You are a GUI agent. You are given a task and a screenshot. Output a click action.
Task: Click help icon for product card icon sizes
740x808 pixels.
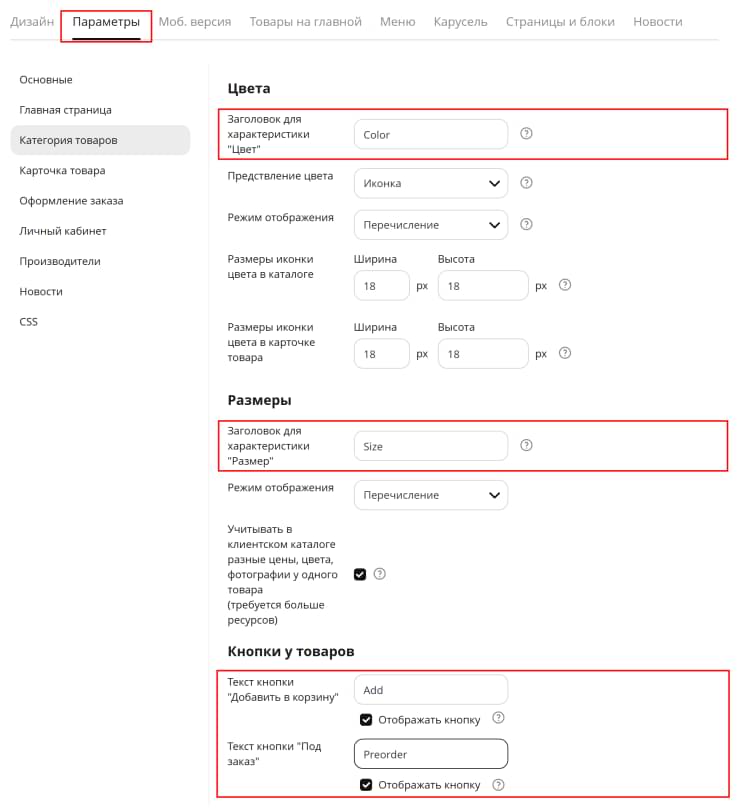565,353
